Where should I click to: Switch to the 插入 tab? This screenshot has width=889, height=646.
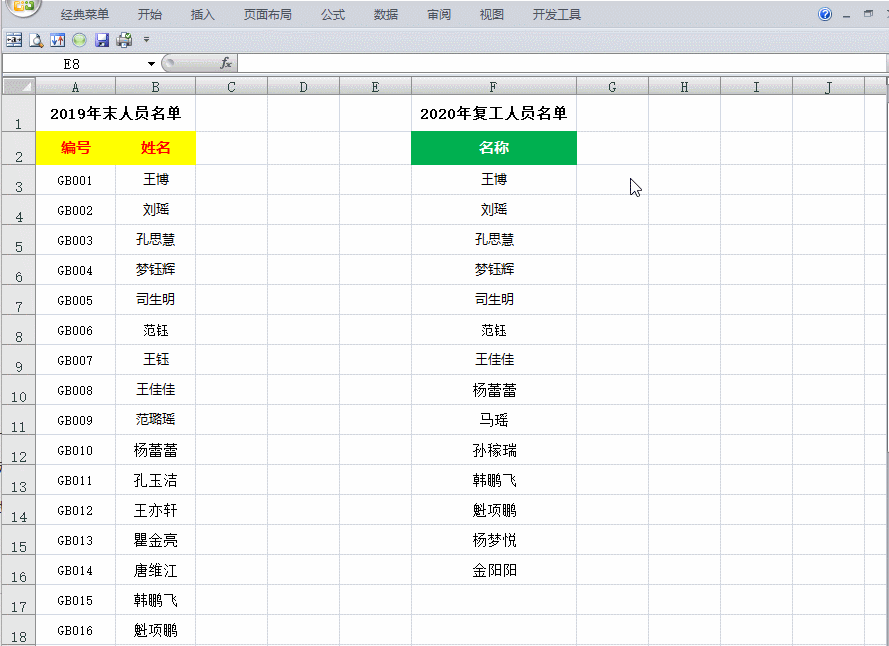(x=202, y=15)
